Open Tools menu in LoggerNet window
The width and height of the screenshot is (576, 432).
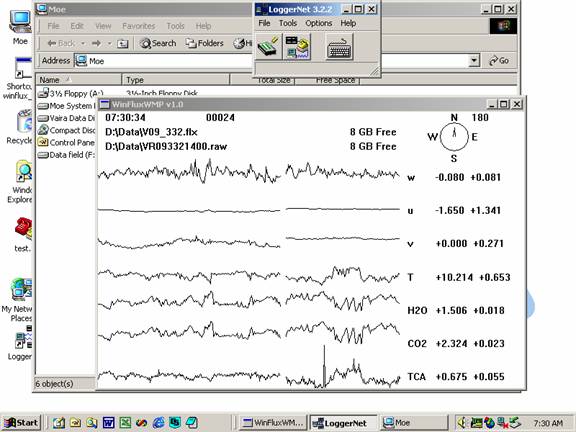[288, 23]
